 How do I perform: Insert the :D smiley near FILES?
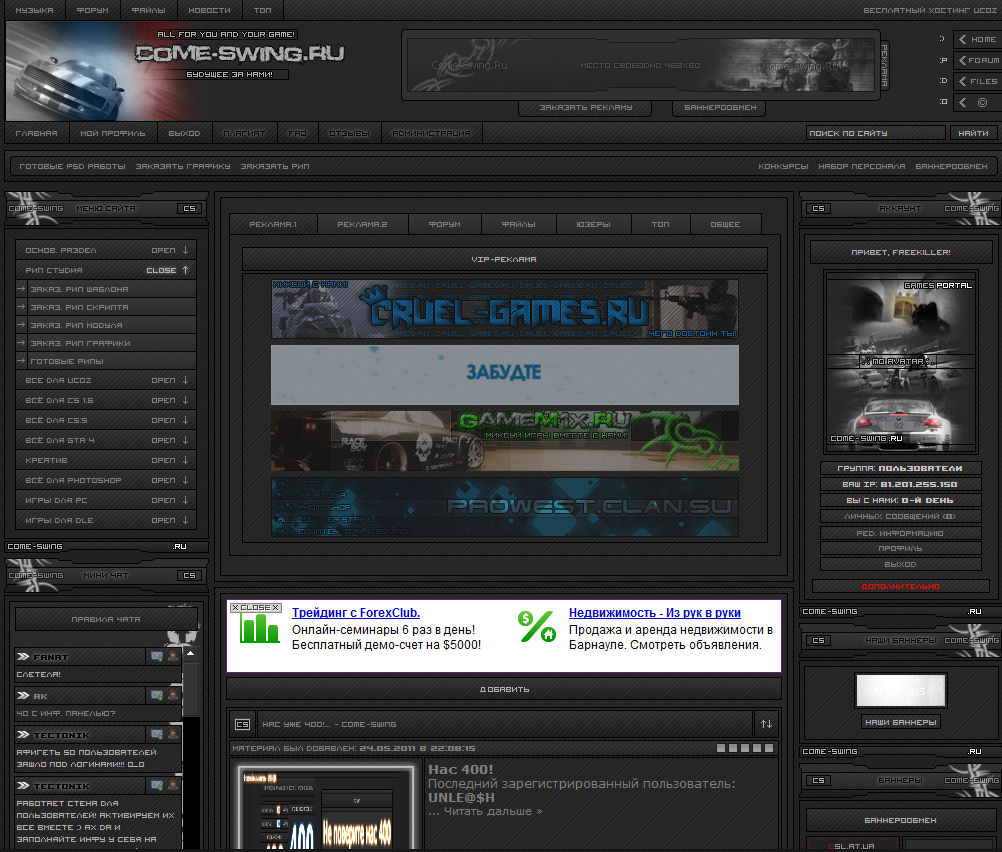[943, 81]
